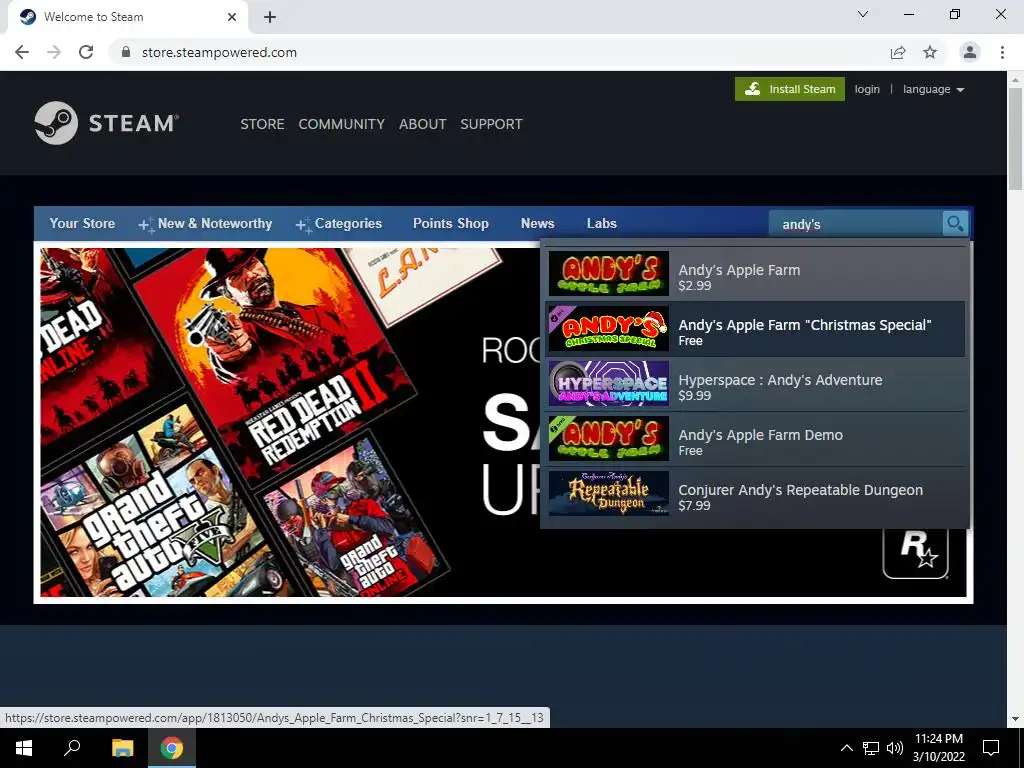Click Chrome back arrow

click(x=22, y=52)
